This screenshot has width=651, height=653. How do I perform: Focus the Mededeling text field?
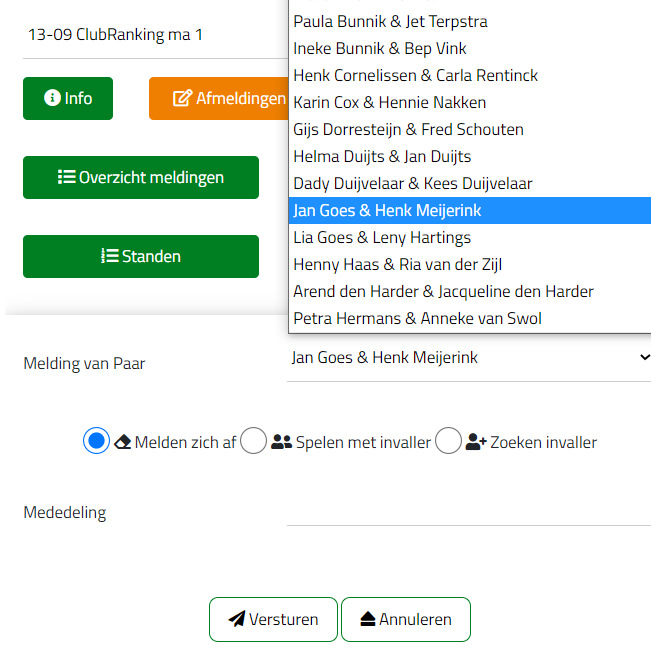tap(469, 511)
